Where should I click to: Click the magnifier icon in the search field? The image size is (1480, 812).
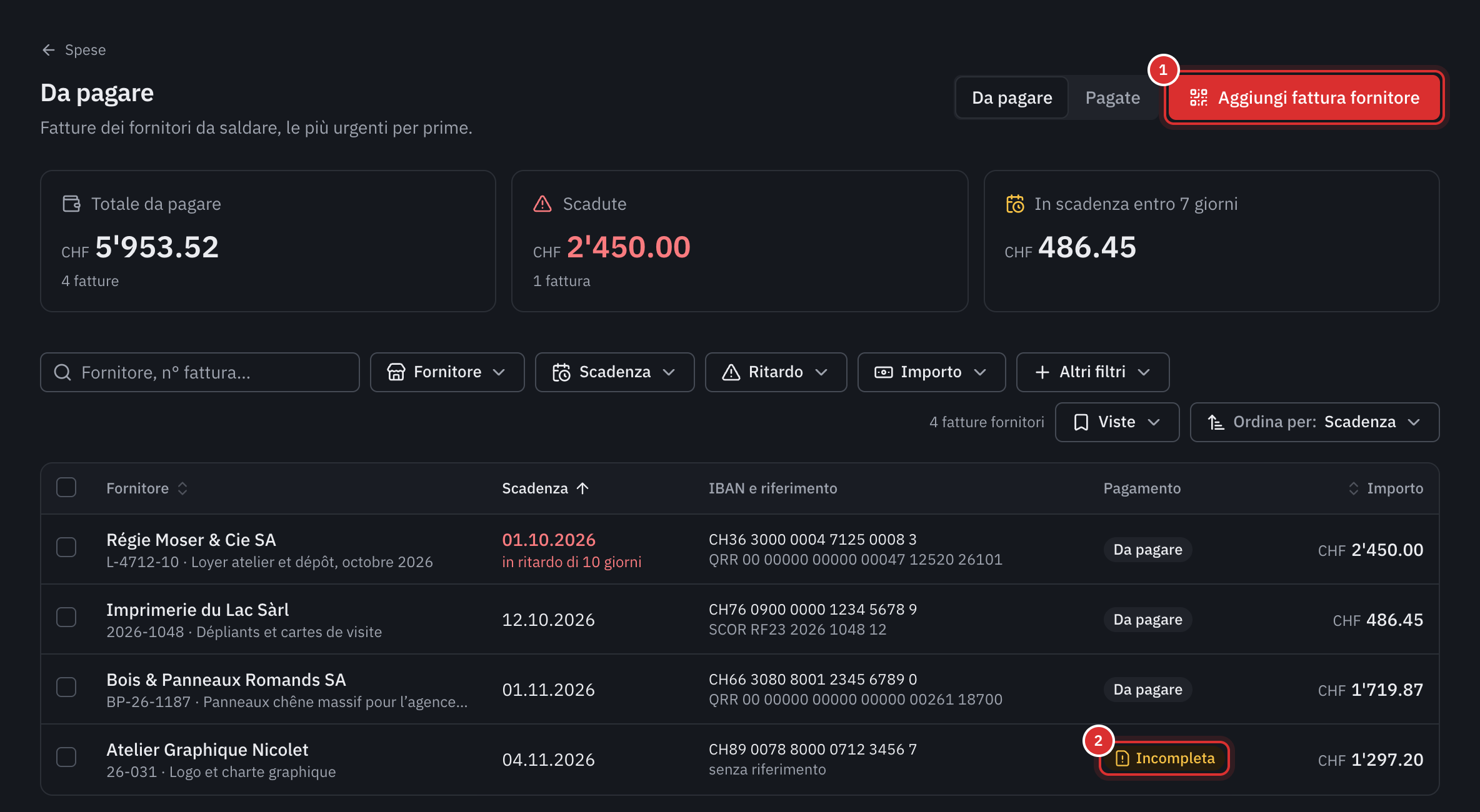pyautogui.click(x=62, y=372)
